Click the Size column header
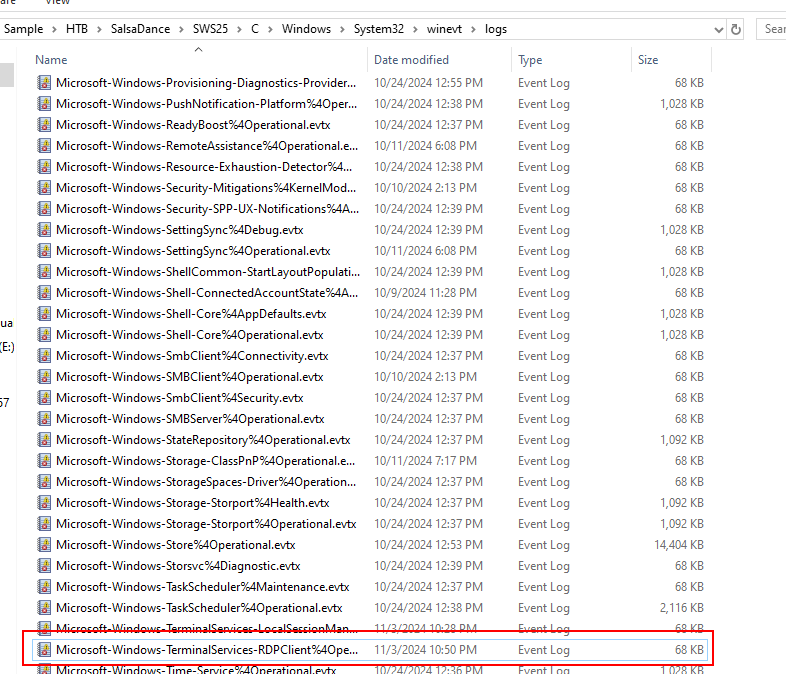 point(648,60)
